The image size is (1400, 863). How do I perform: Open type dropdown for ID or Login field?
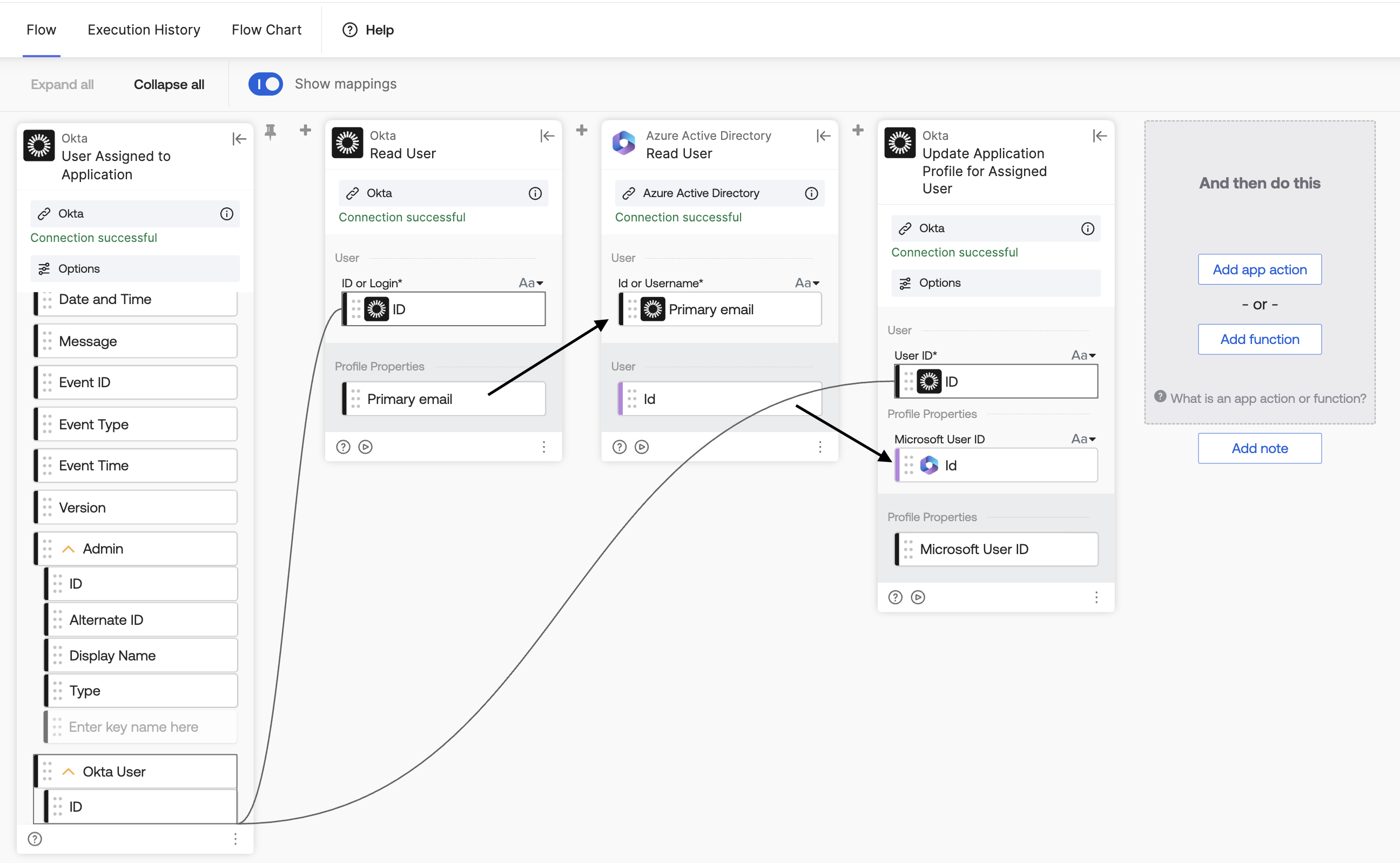(531, 283)
